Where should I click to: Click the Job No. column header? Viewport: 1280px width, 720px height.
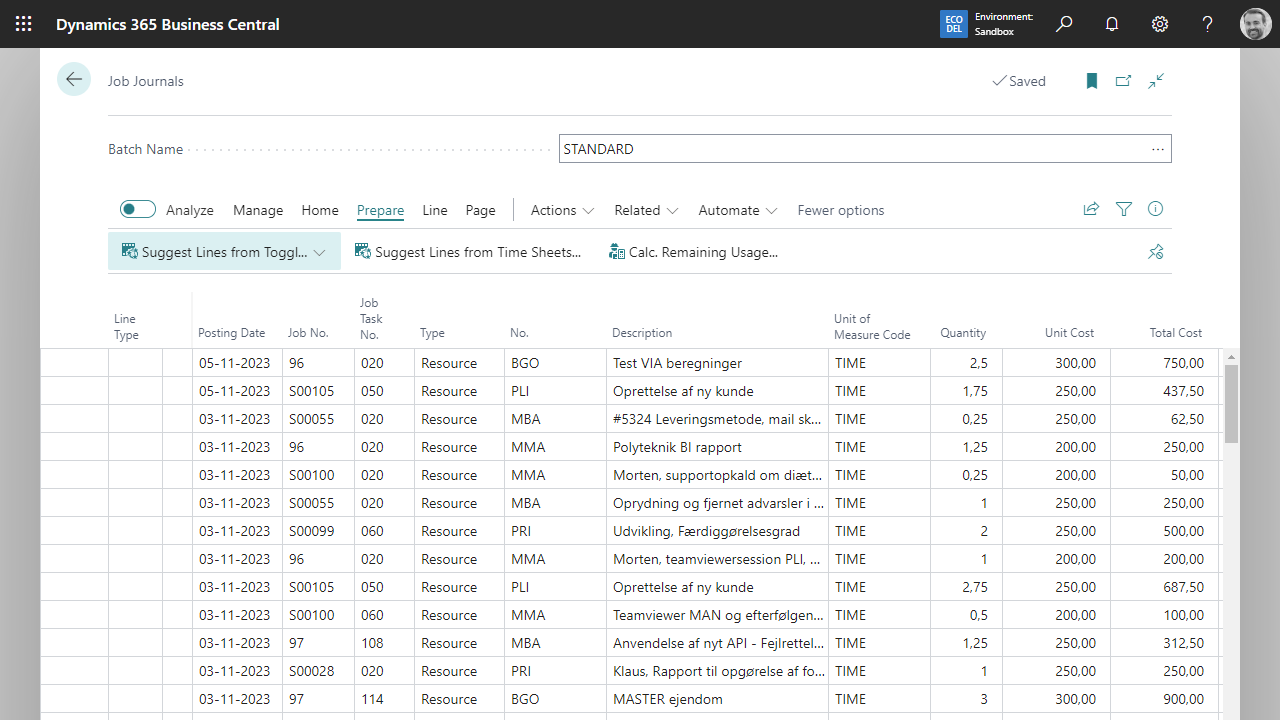click(308, 333)
